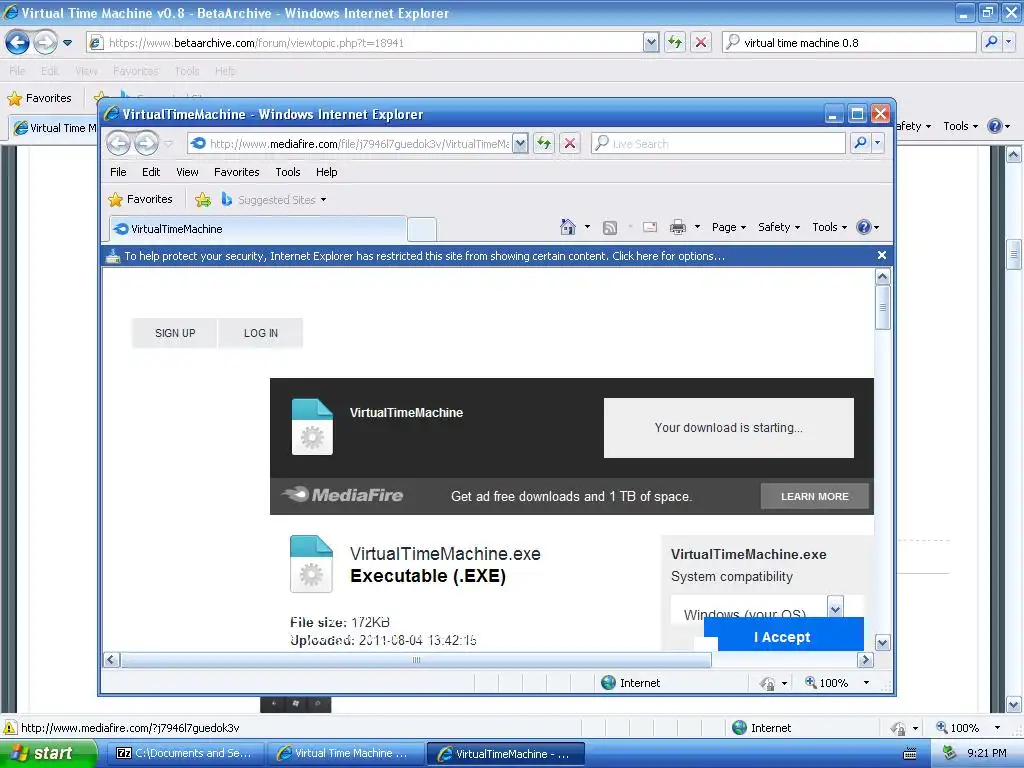This screenshot has height=768, width=1024.
Task: Click warning icon in BetaArchive status bar
Action: point(10,728)
